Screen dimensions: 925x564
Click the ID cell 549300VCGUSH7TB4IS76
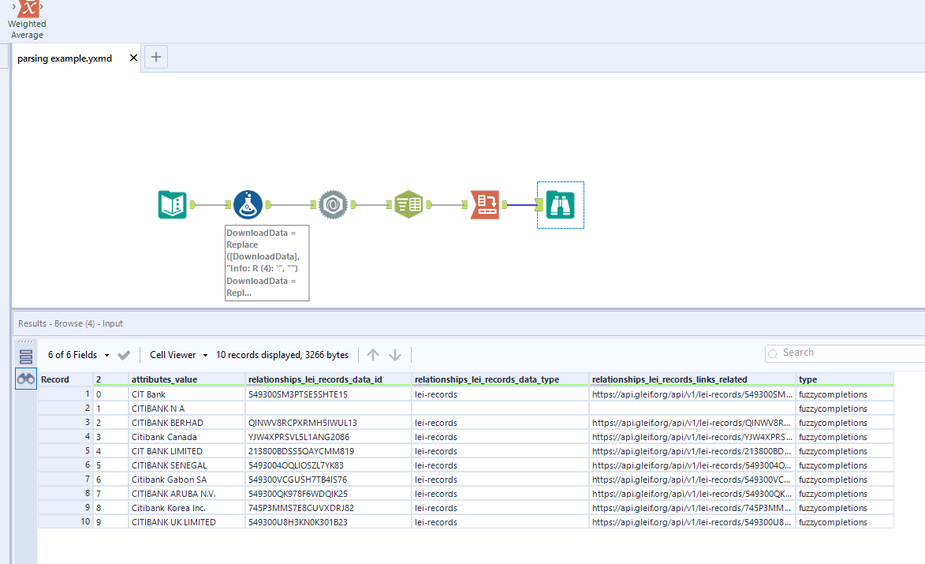[x=328, y=479]
